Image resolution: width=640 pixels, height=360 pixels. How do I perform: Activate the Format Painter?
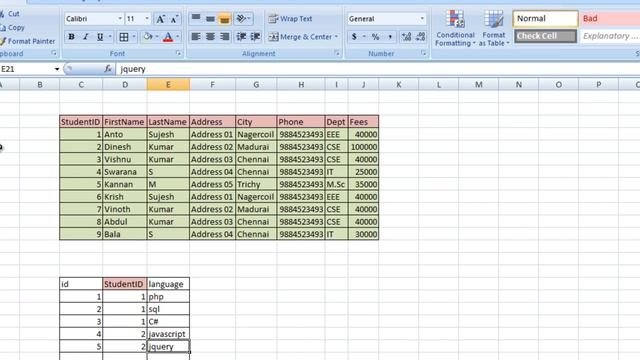(x=28, y=41)
